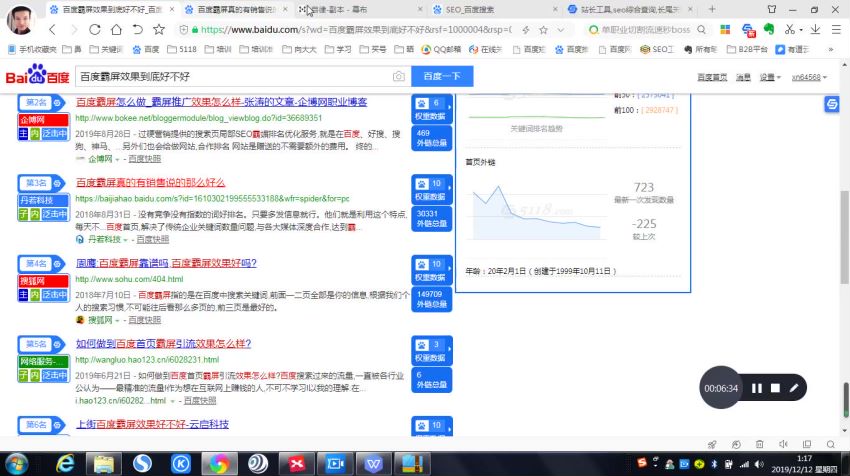Image resolution: width=850 pixels, height=476 pixels.
Task: Click the 权重数据 badge for 第2名 result
Action: point(432,109)
